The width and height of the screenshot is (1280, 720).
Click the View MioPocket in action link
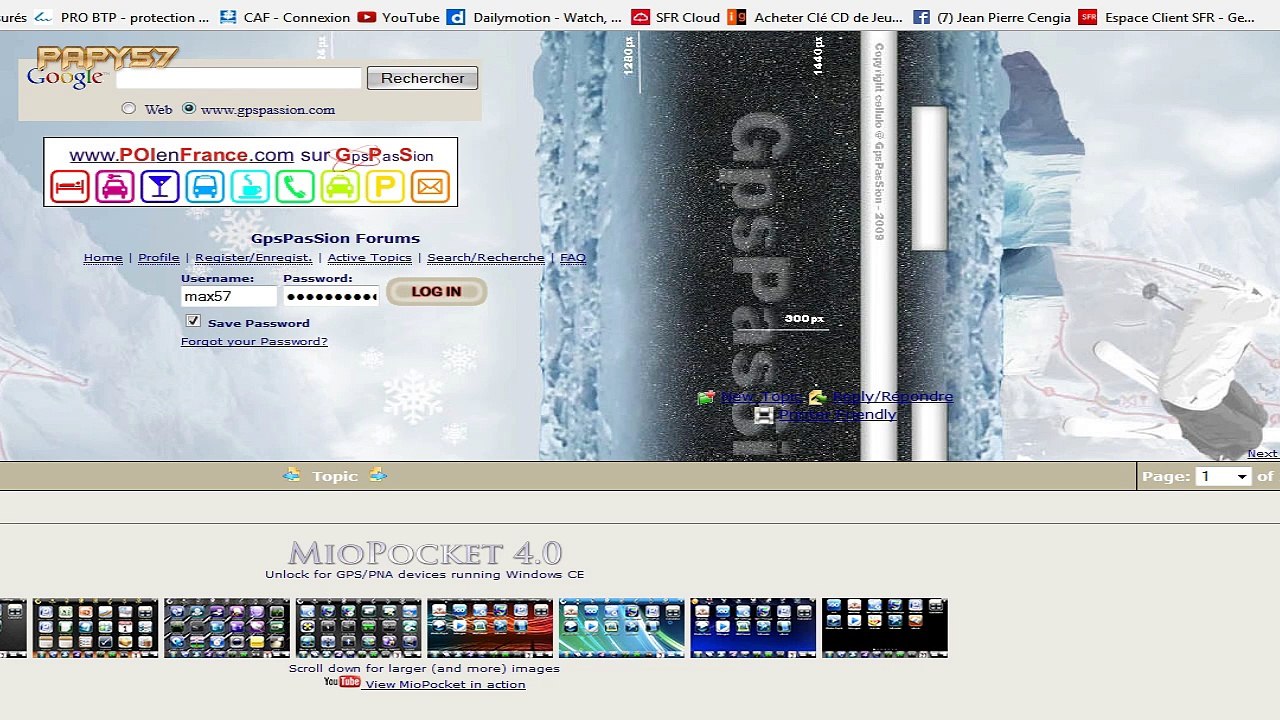coord(445,684)
